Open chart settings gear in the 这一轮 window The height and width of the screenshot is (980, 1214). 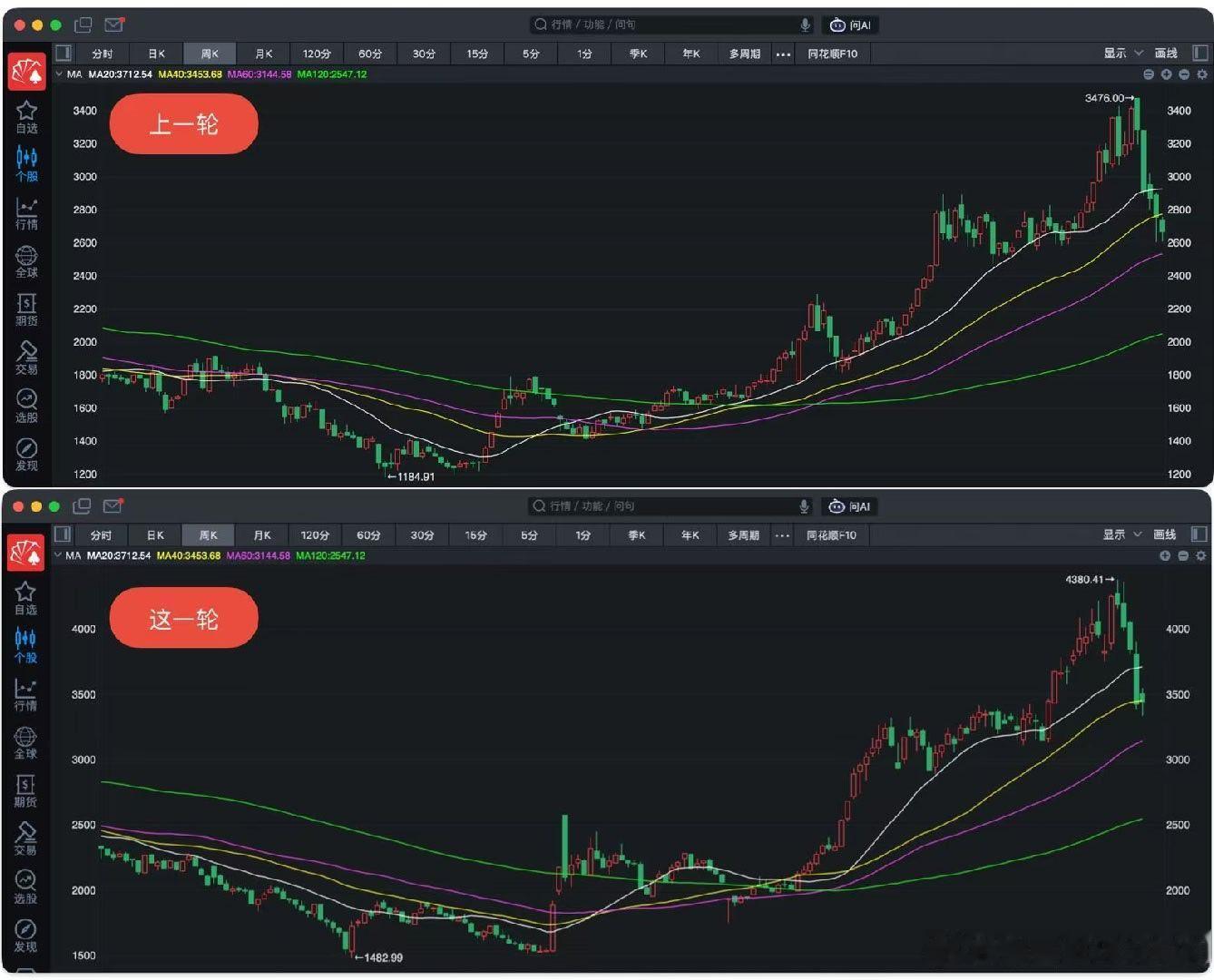point(1201,555)
